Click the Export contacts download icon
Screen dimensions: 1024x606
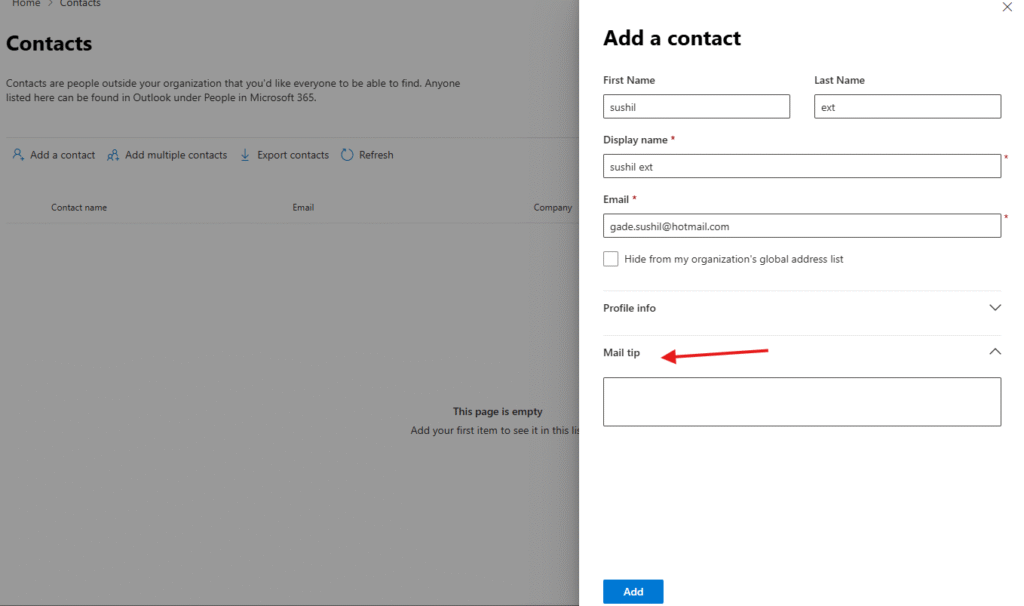pyautogui.click(x=245, y=155)
